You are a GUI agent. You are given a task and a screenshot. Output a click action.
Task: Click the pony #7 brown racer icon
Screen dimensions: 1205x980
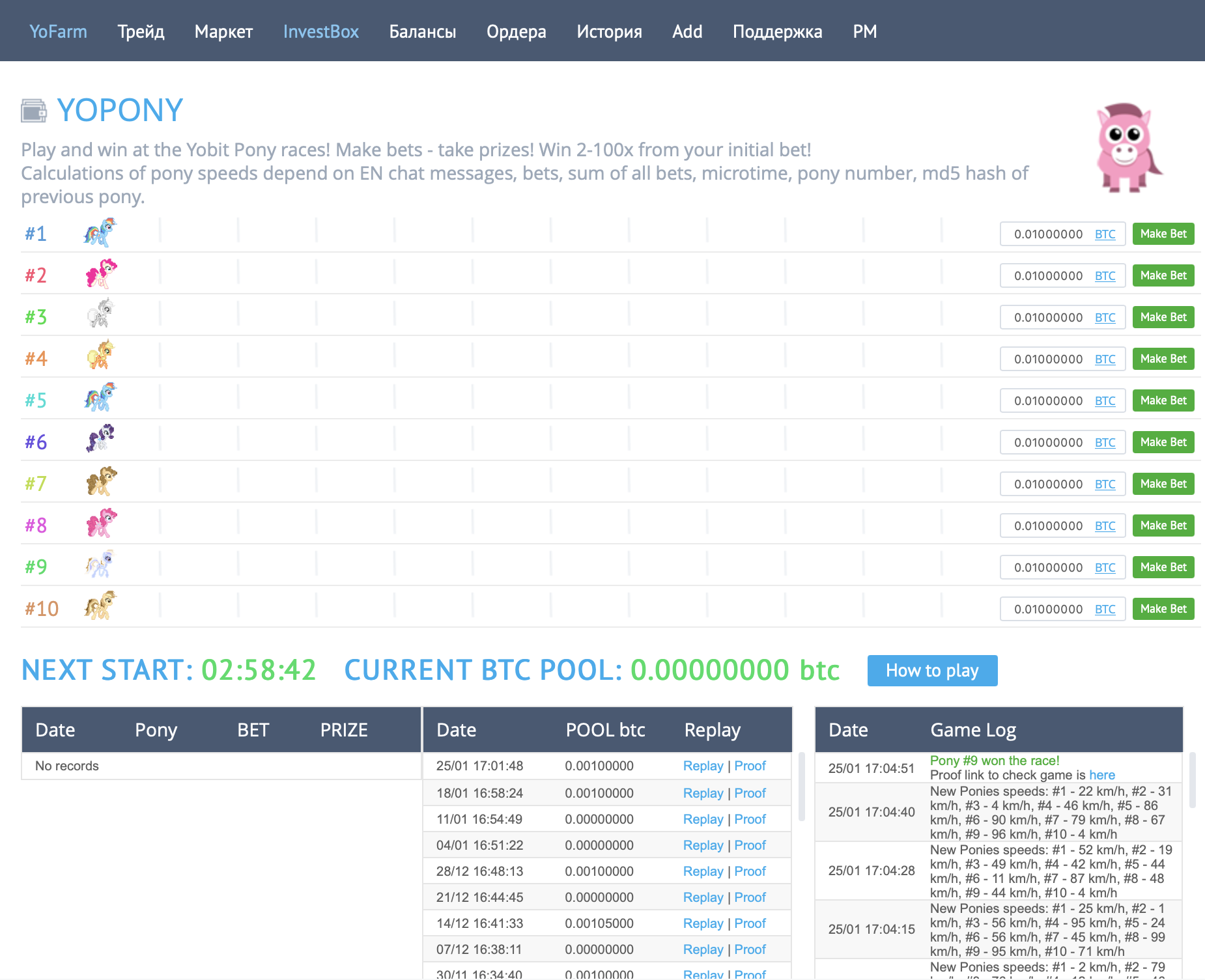pyautogui.click(x=101, y=481)
